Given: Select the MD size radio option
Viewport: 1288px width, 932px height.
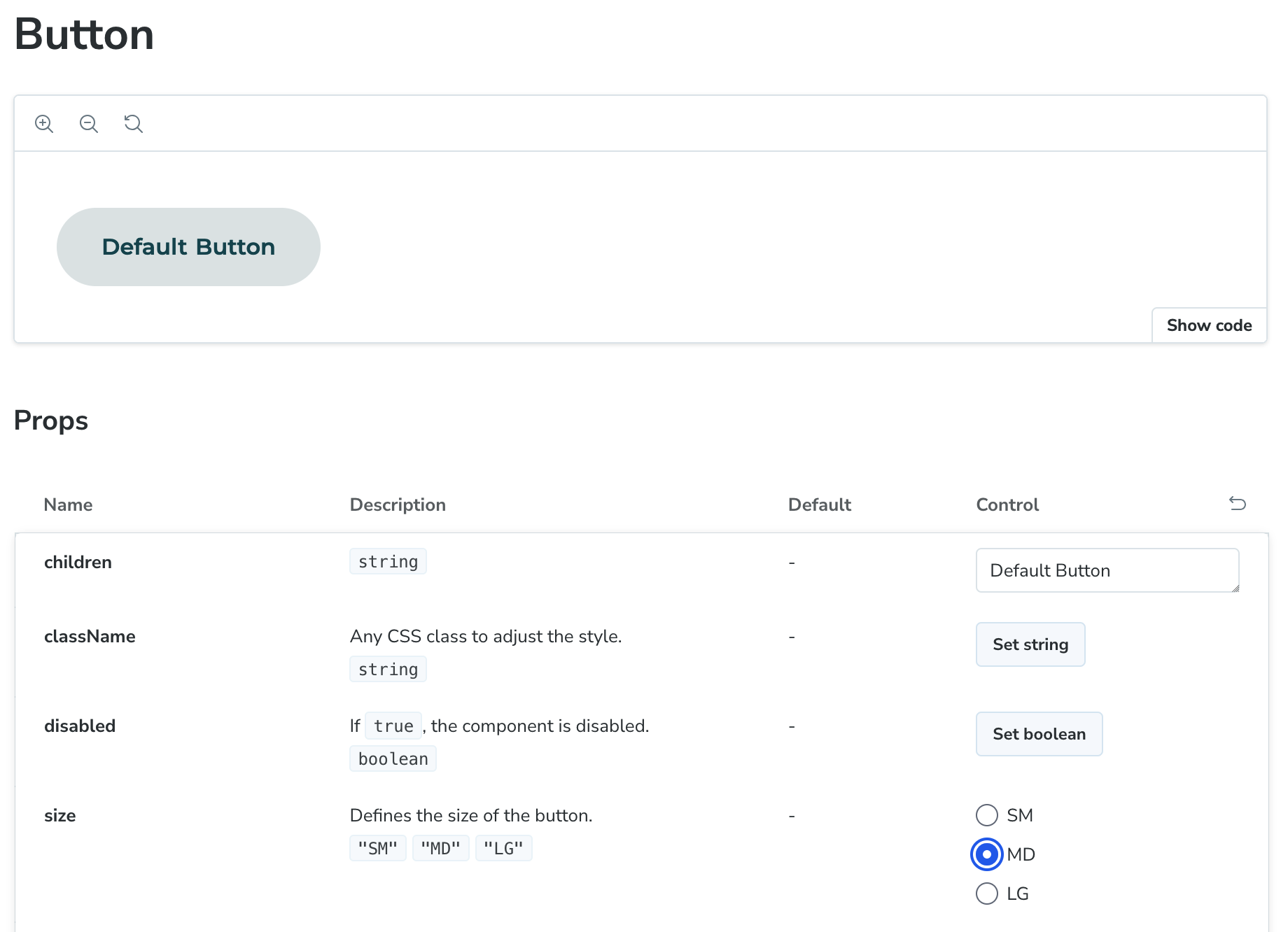Looking at the screenshot, I should (x=987, y=854).
